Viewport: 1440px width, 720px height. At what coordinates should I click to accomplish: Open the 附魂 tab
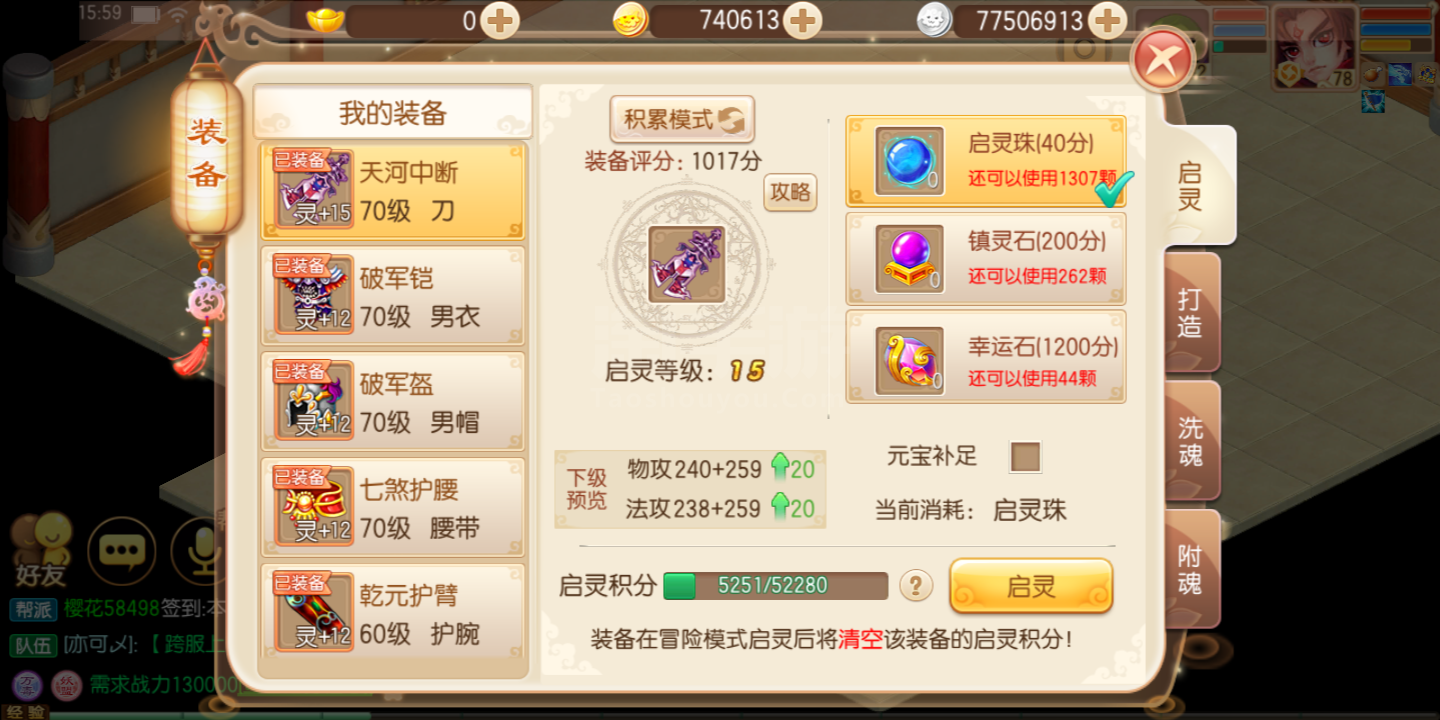[1191, 569]
